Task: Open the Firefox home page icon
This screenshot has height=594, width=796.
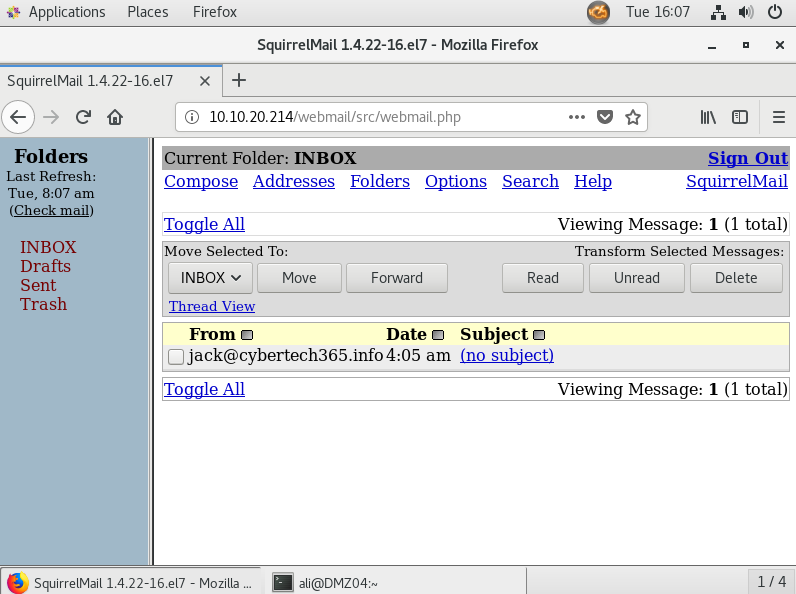Action: pyautogui.click(x=115, y=117)
